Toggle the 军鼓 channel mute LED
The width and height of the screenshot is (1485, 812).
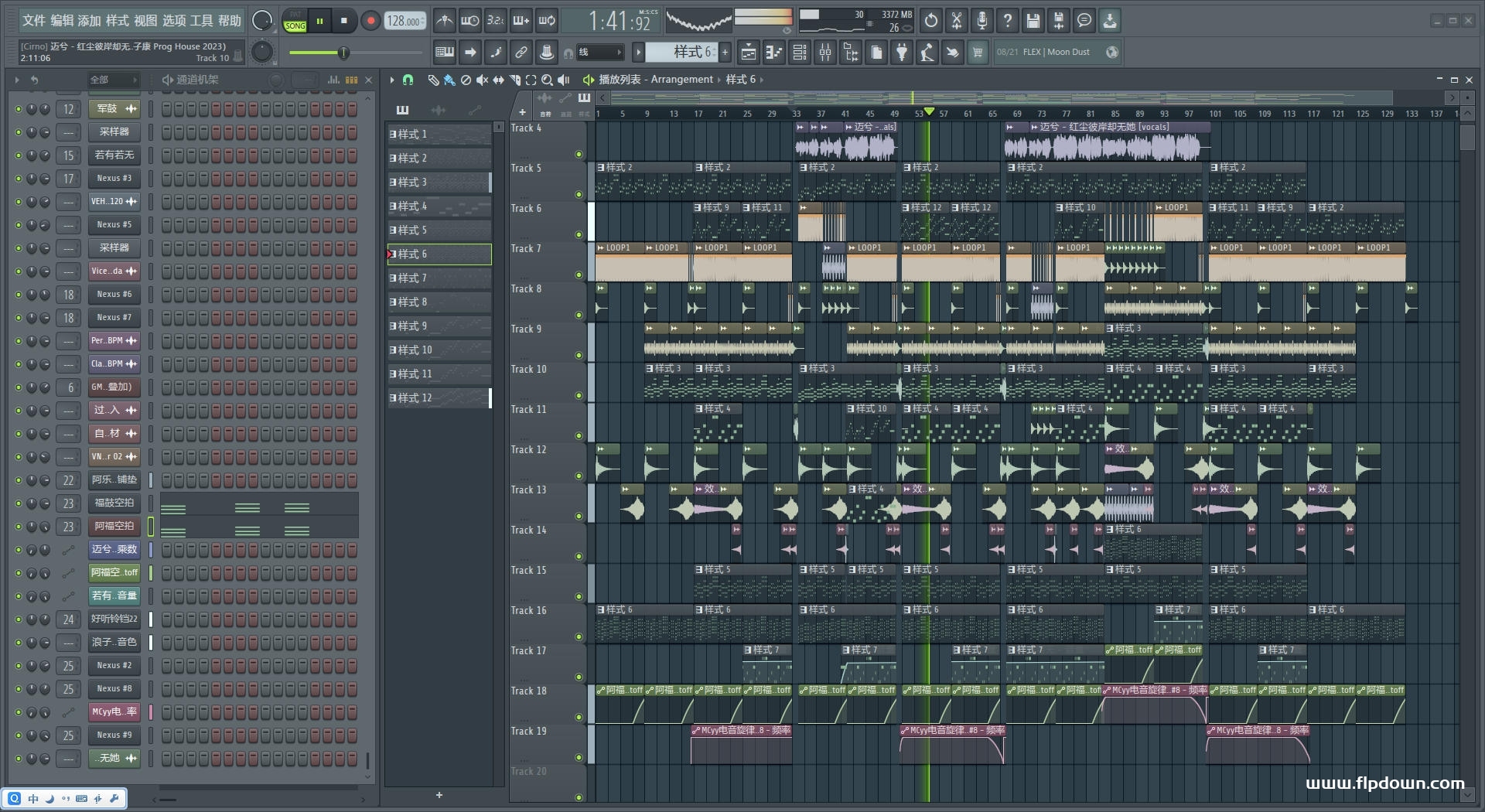tap(19, 109)
